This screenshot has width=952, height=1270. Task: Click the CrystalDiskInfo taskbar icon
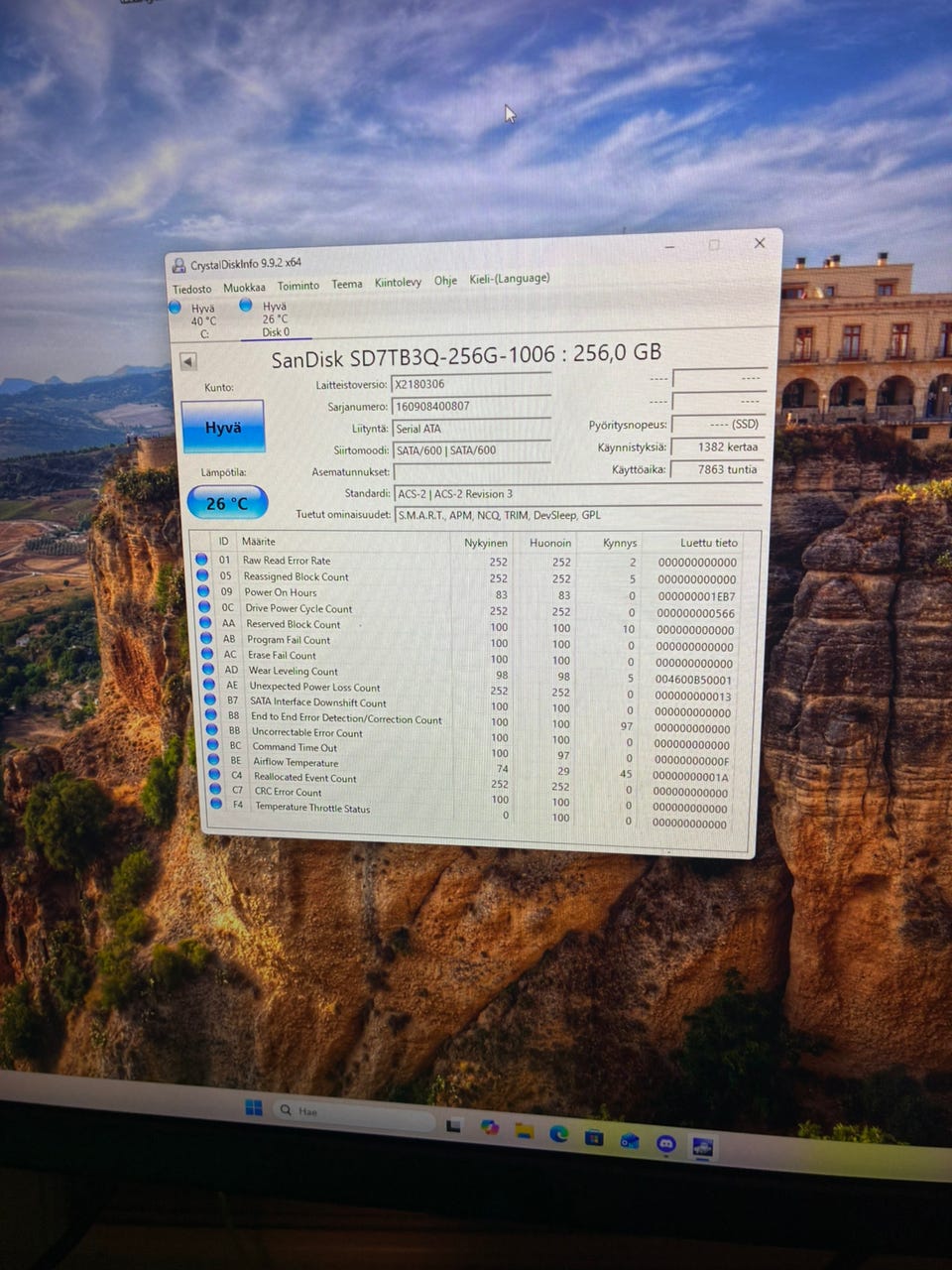[703, 1149]
